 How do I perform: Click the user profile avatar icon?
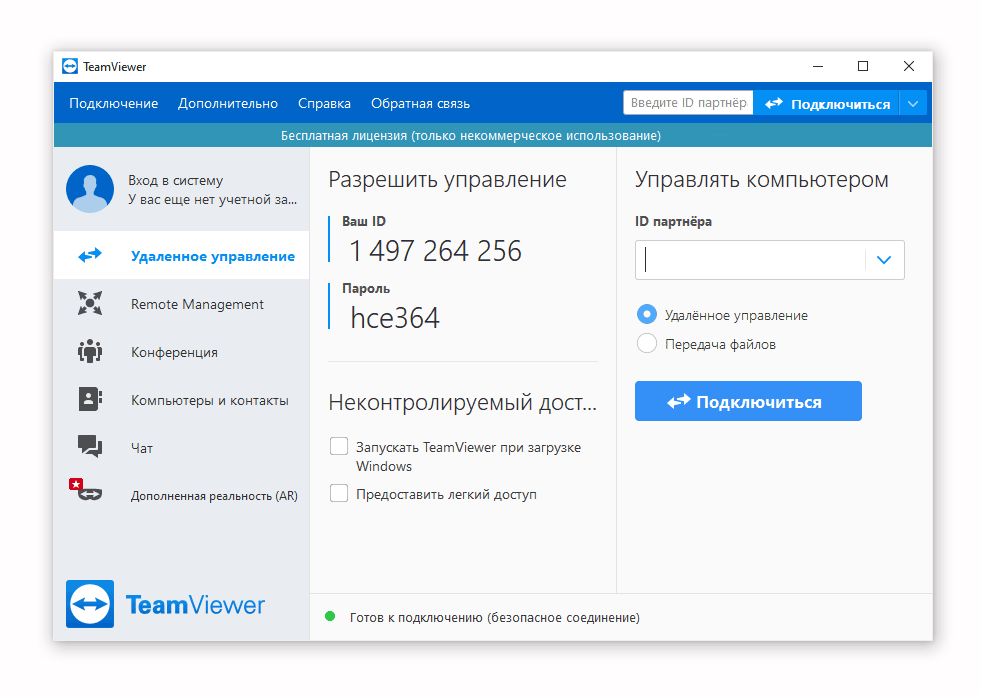90,189
